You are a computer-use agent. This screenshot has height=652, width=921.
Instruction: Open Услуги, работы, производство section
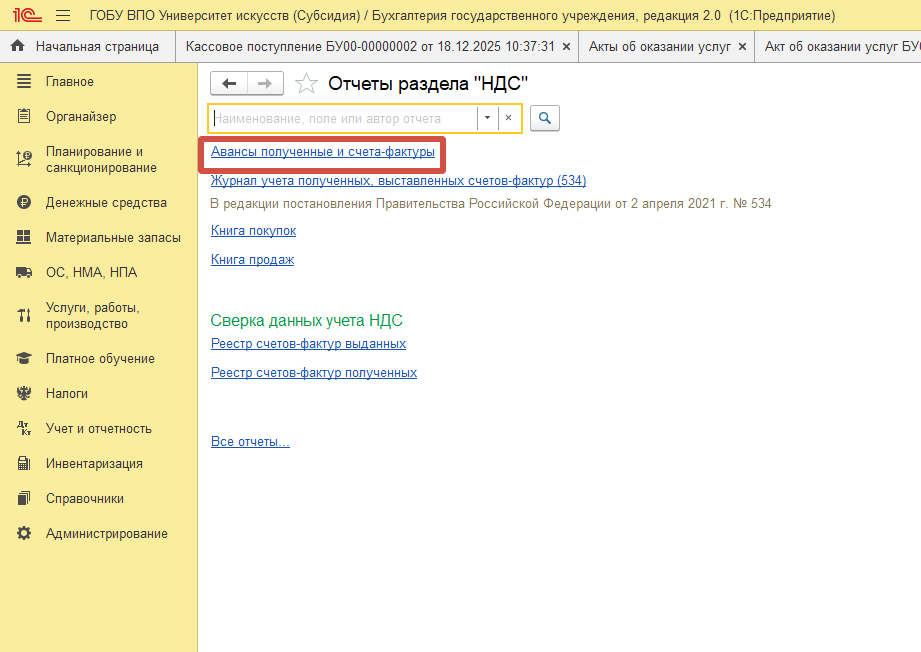pos(93,315)
